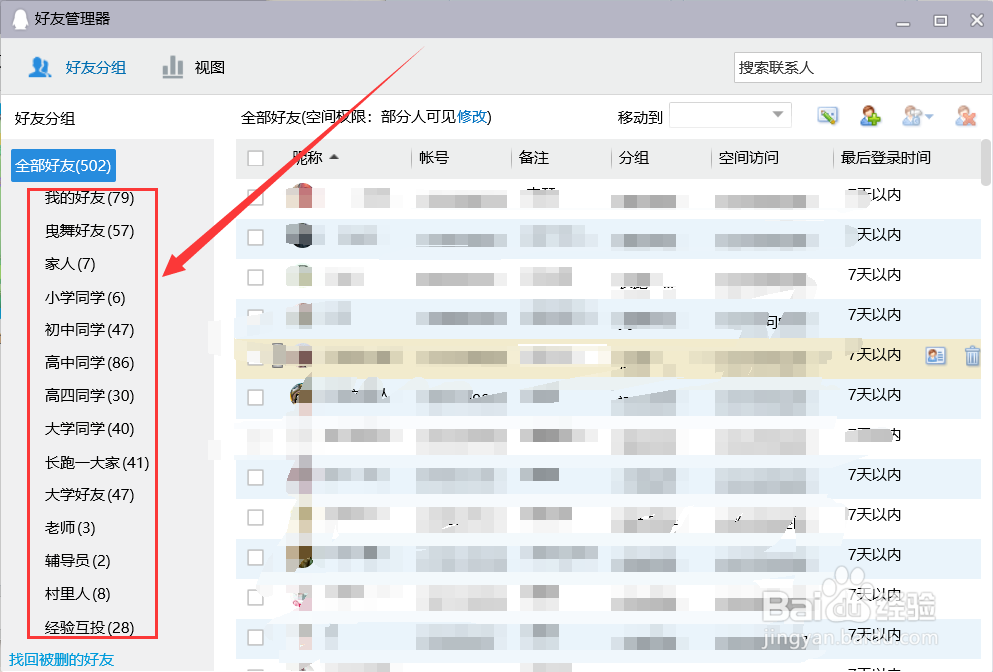Click the friend groups icon beside 好友分组

[39, 67]
